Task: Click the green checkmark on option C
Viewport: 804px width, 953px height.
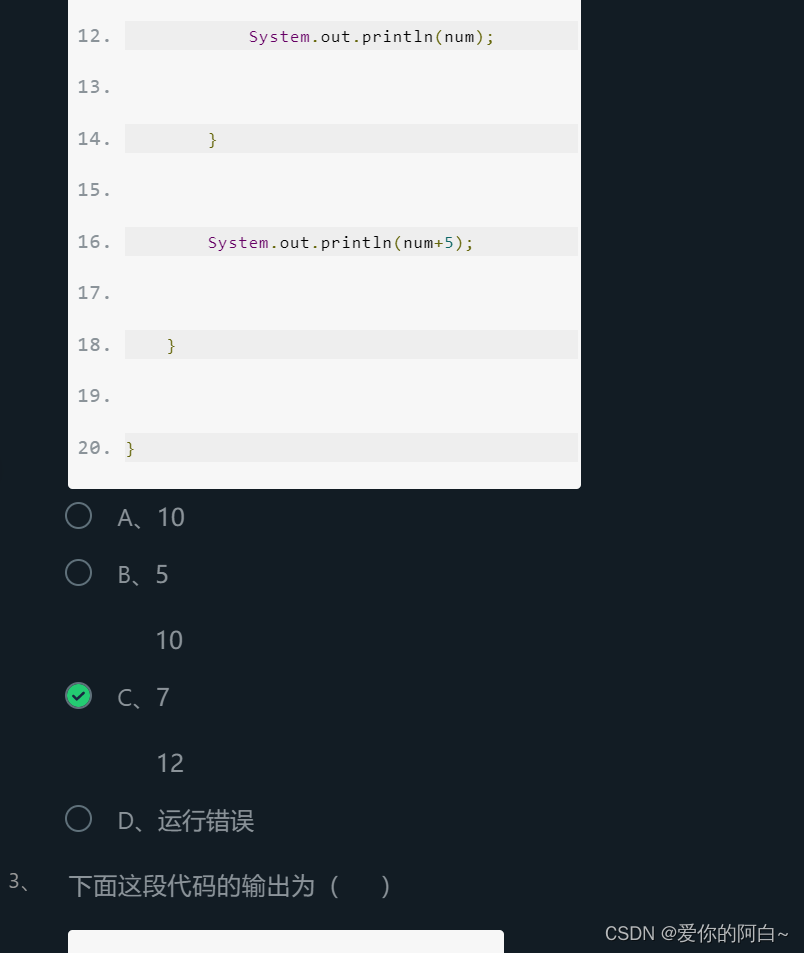Action: click(78, 696)
